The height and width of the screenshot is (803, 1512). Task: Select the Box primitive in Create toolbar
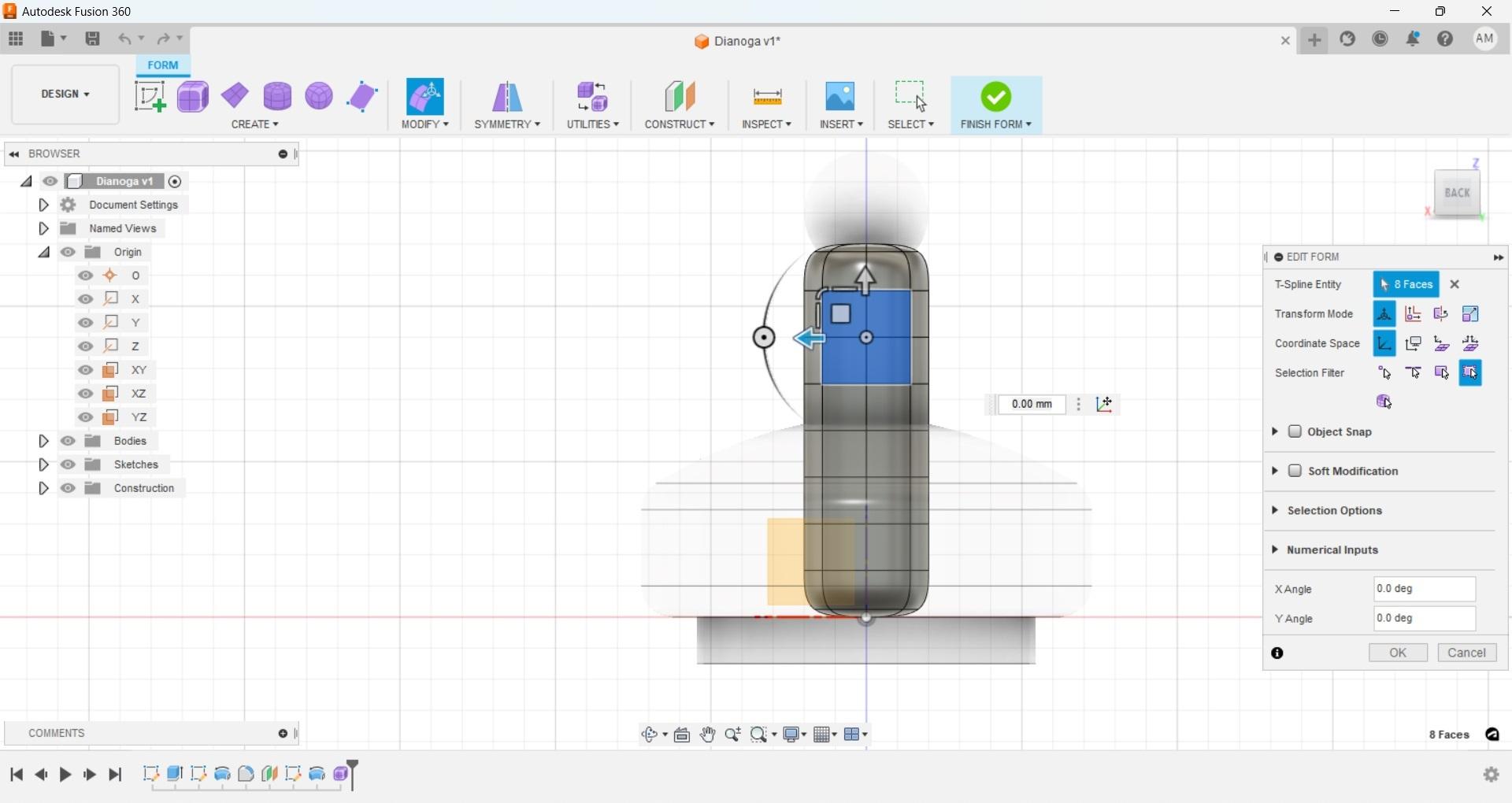coord(193,96)
